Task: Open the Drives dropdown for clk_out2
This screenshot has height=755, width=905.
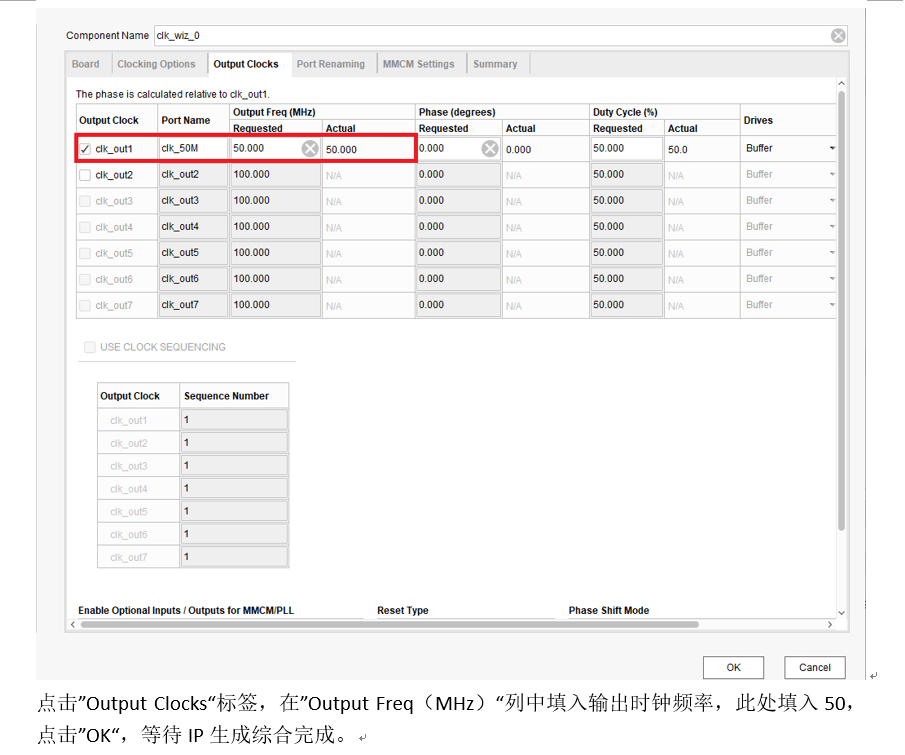Action: (832, 174)
